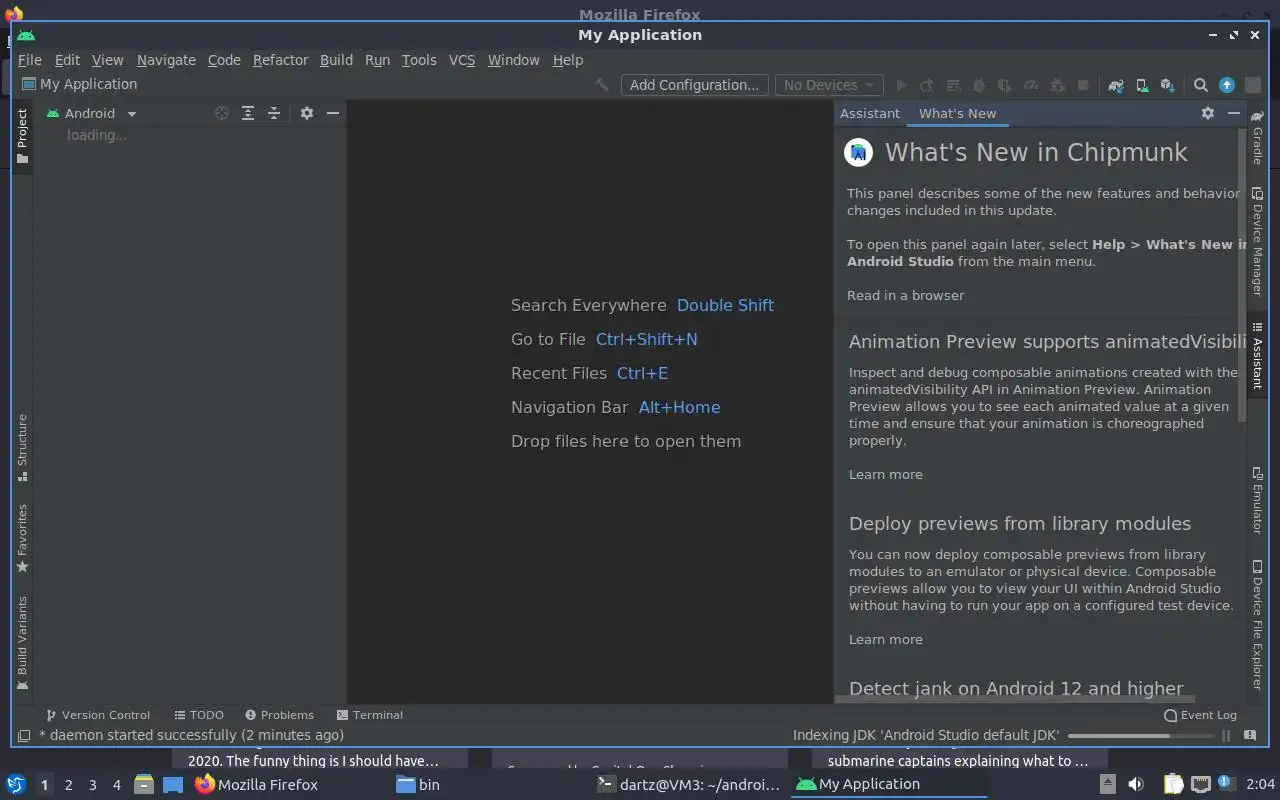Open the Tools menu

(419, 60)
